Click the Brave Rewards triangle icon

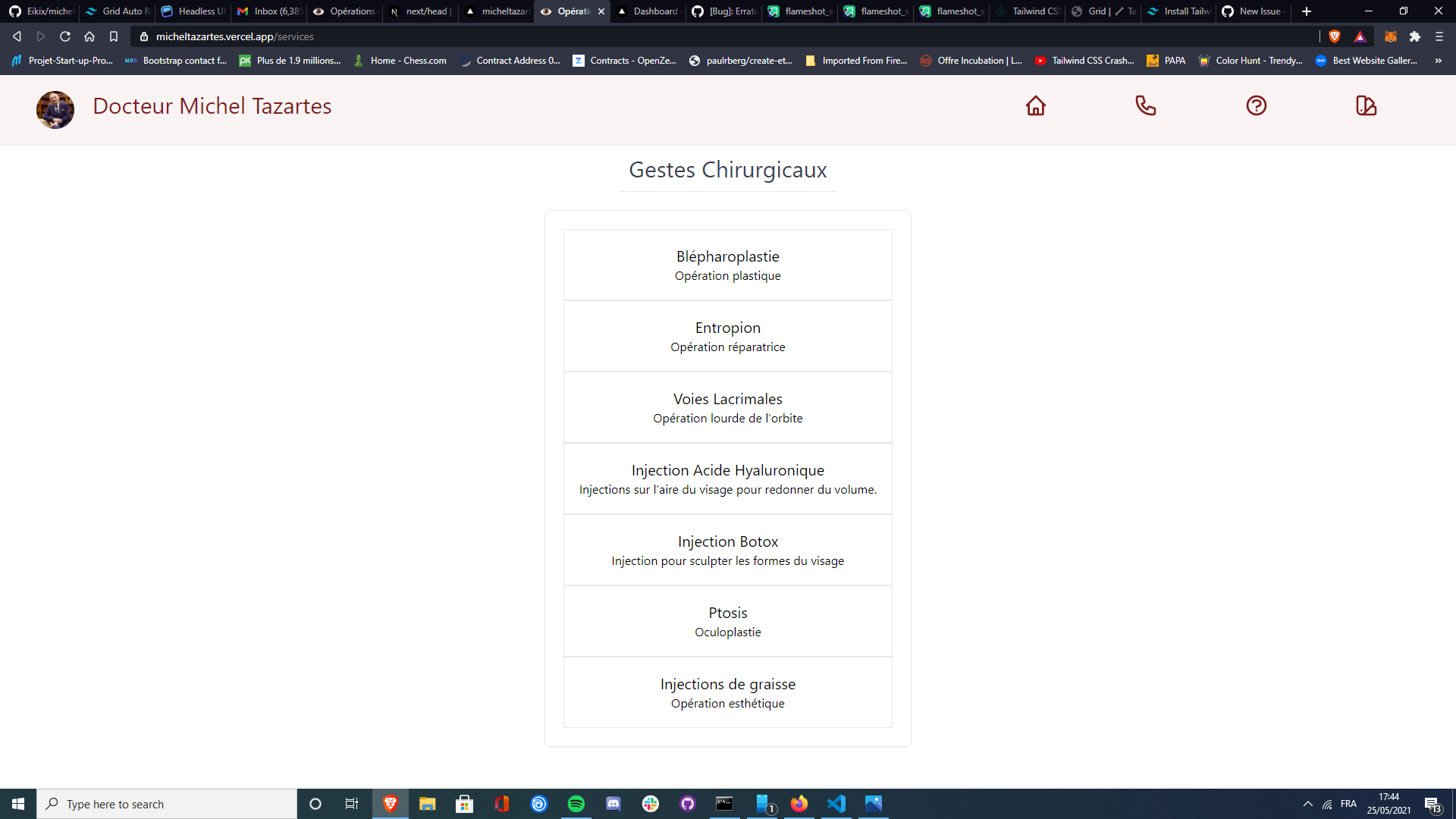point(1360,36)
